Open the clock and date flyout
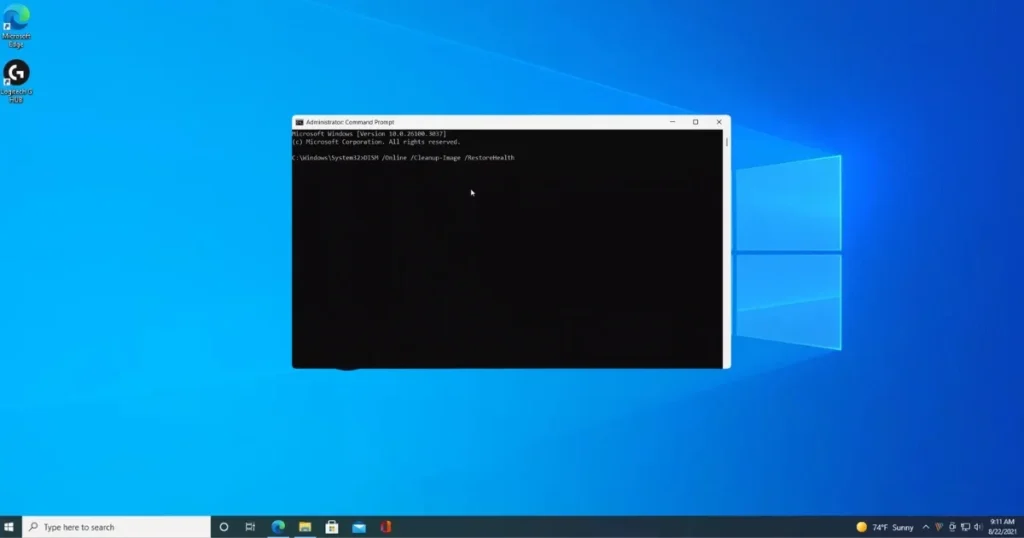Screen dimensions: 1024x538 pos(1002,527)
